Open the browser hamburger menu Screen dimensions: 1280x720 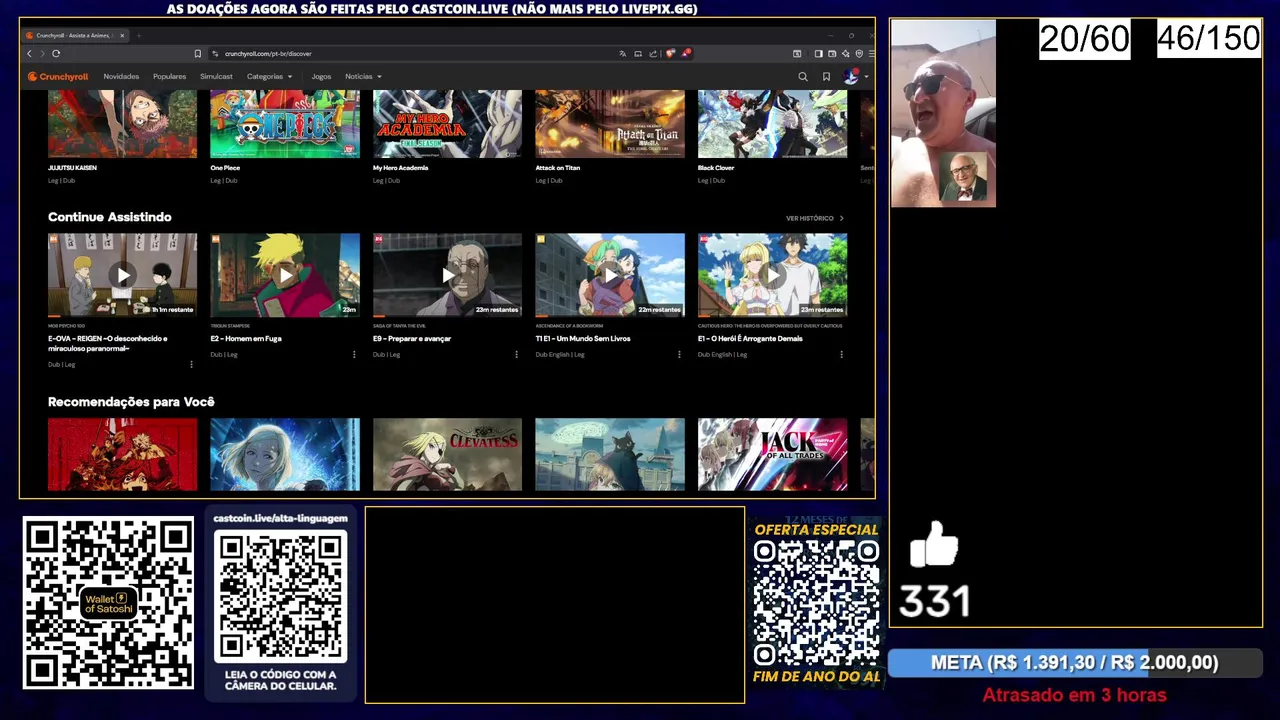(x=871, y=53)
